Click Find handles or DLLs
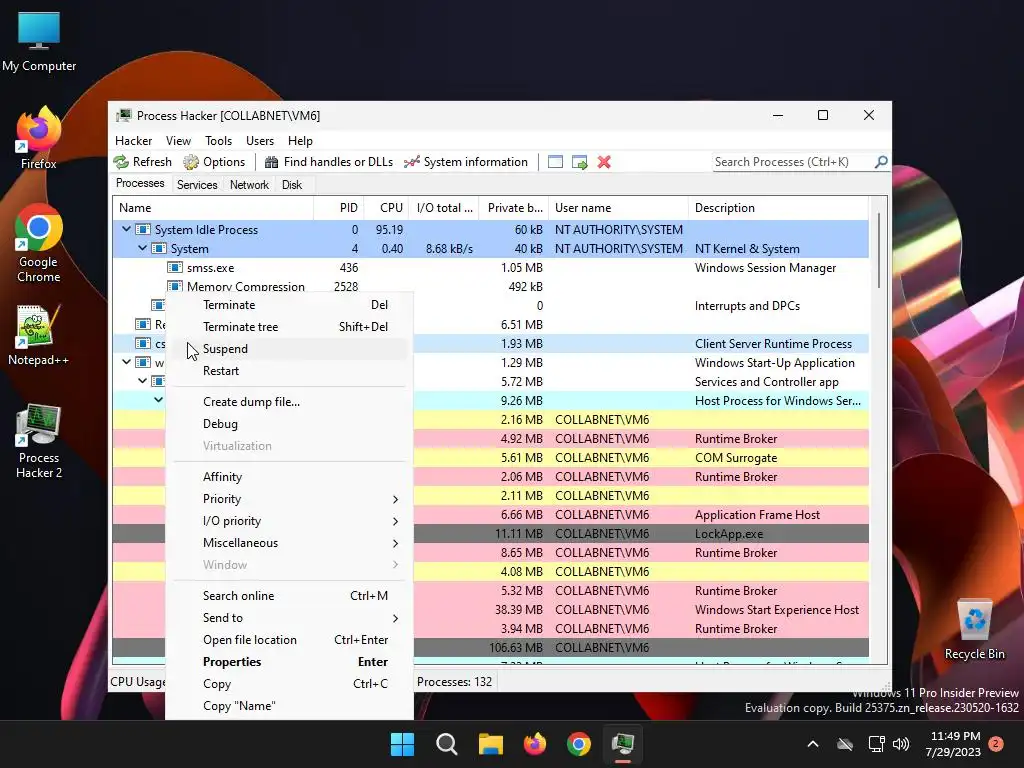Viewport: 1024px width, 768px height. pos(328,162)
